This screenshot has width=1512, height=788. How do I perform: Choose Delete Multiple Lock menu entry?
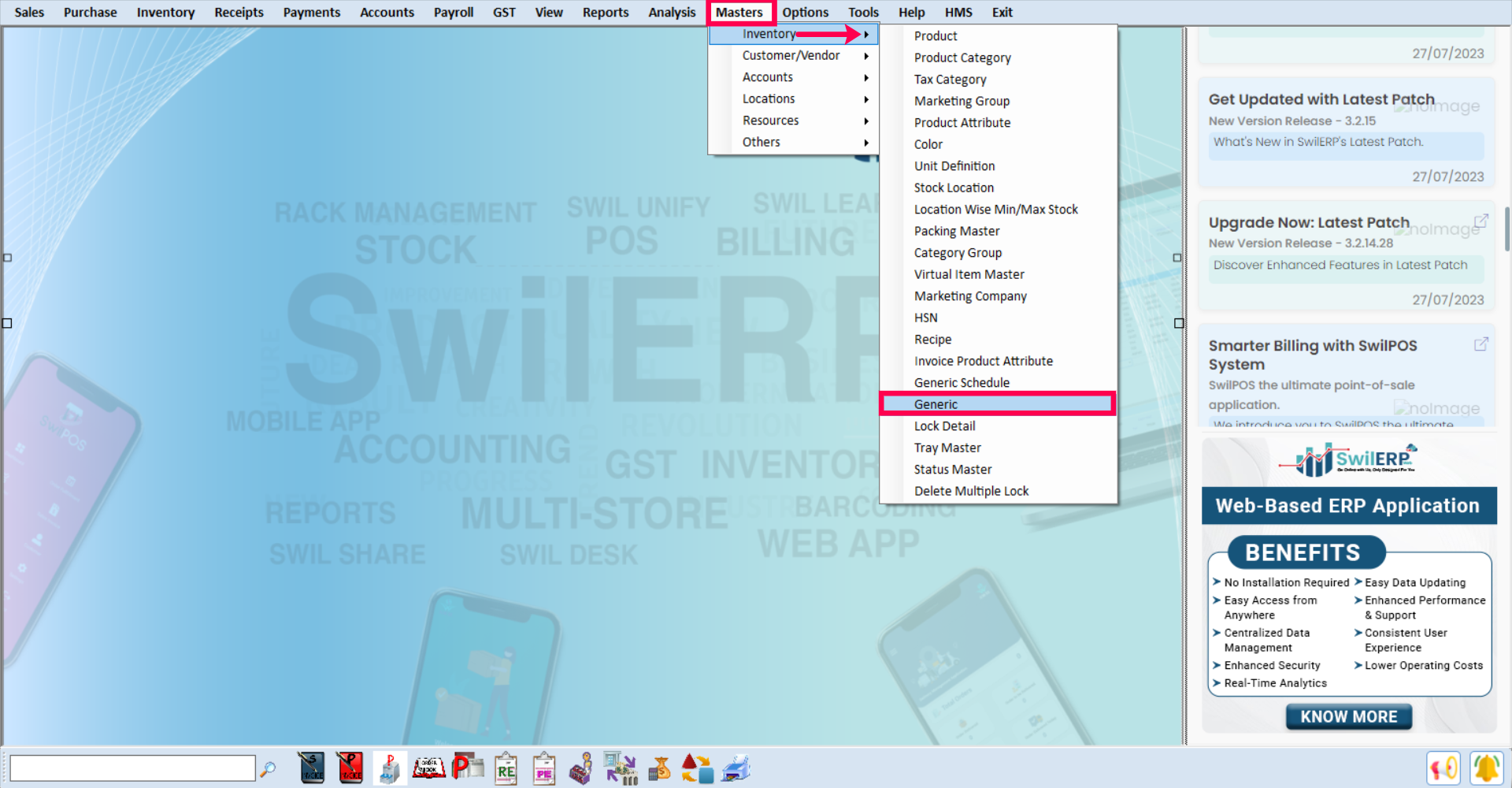click(x=999, y=491)
